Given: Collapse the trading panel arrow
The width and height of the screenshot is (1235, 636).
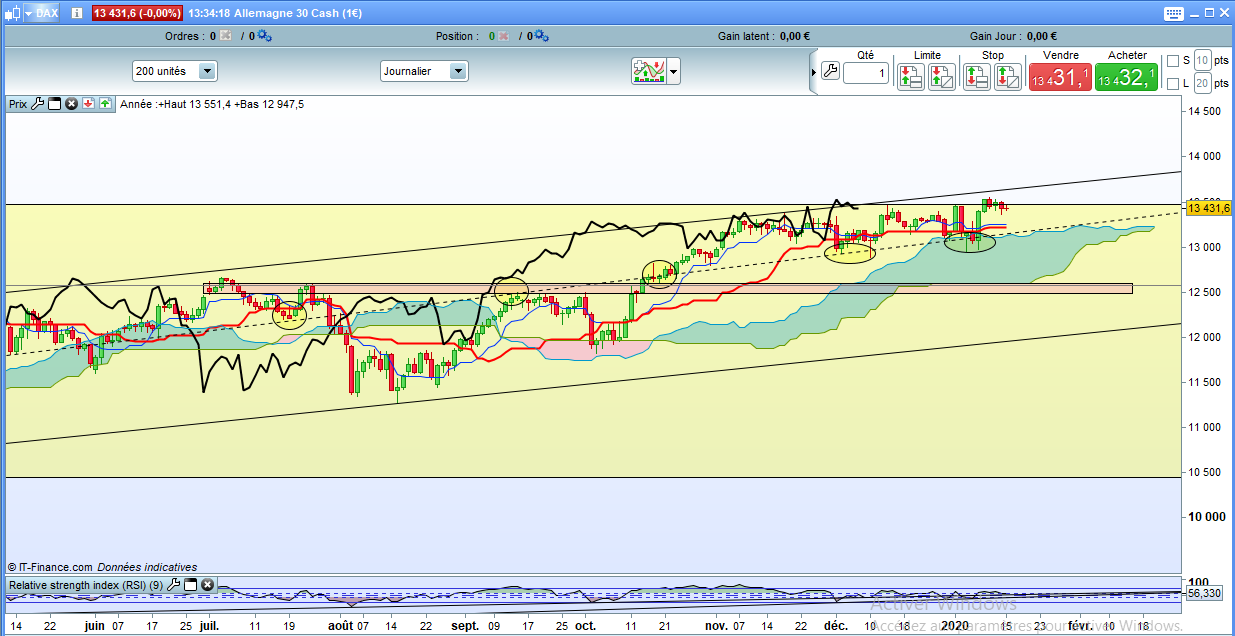Looking at the screenshot, I should click(x=812, y=71).
